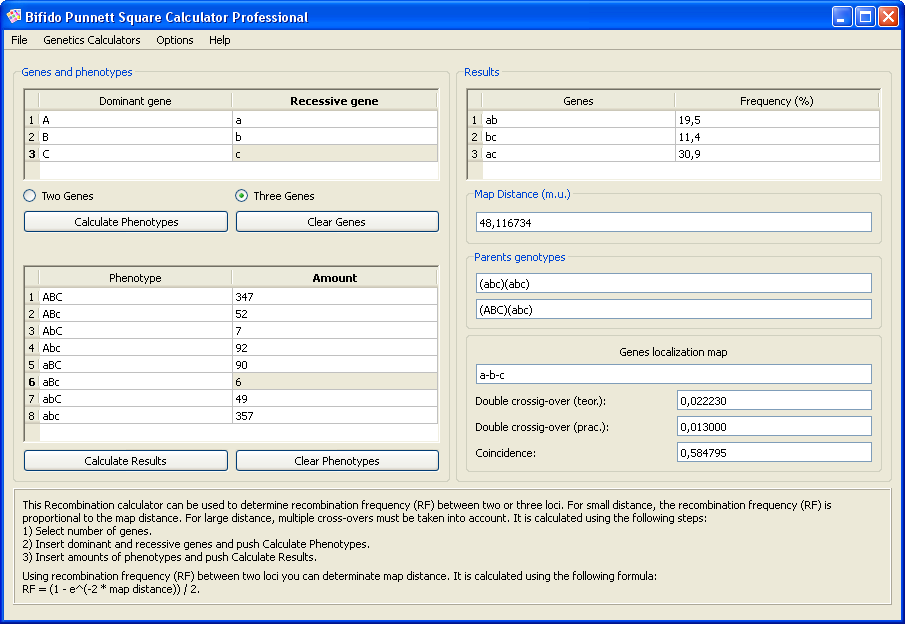Click the Dominant gene column header
This screenshot has width=905, height=624.
point(135,101)
